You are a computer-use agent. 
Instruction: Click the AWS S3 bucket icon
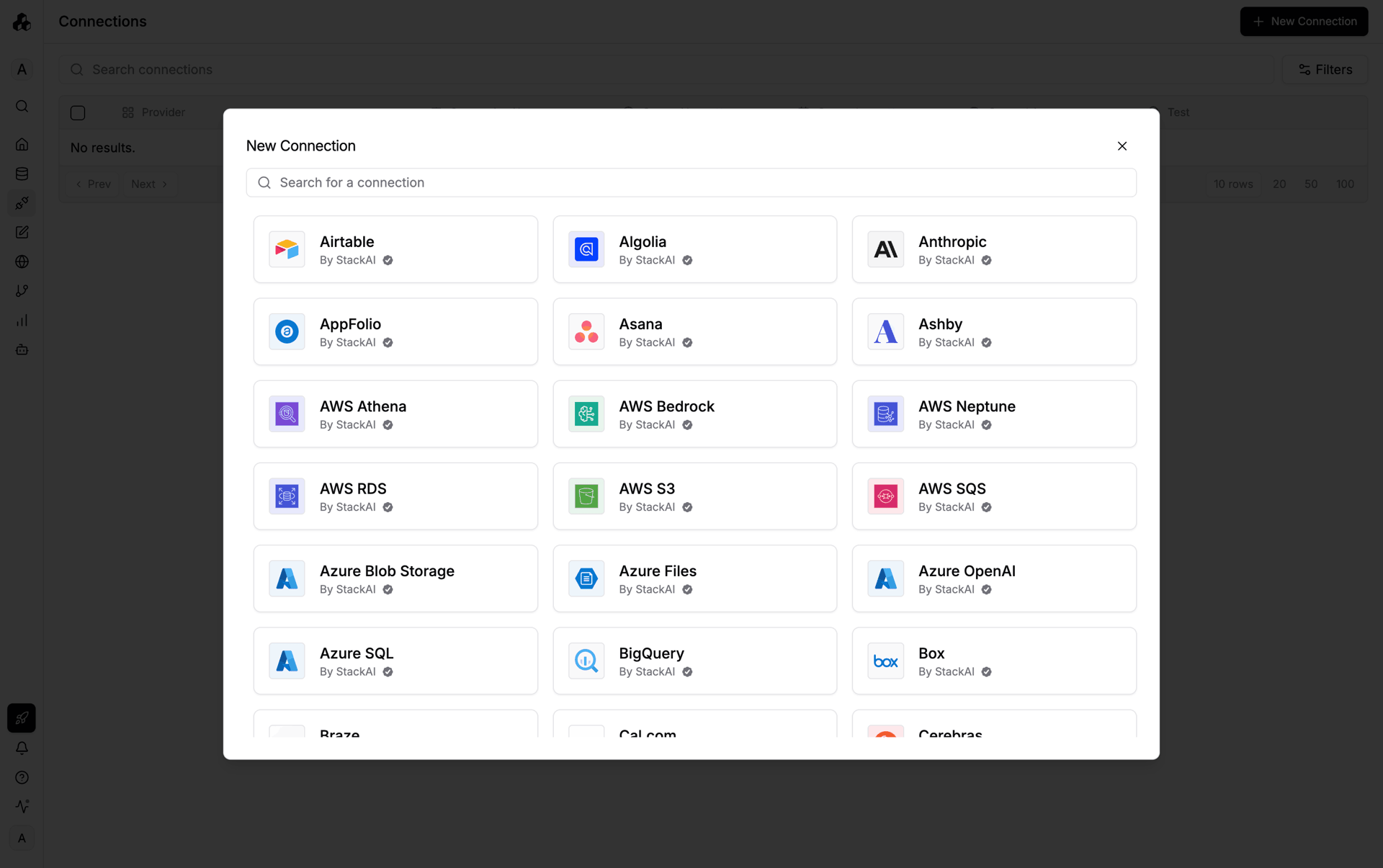(586, 496)
